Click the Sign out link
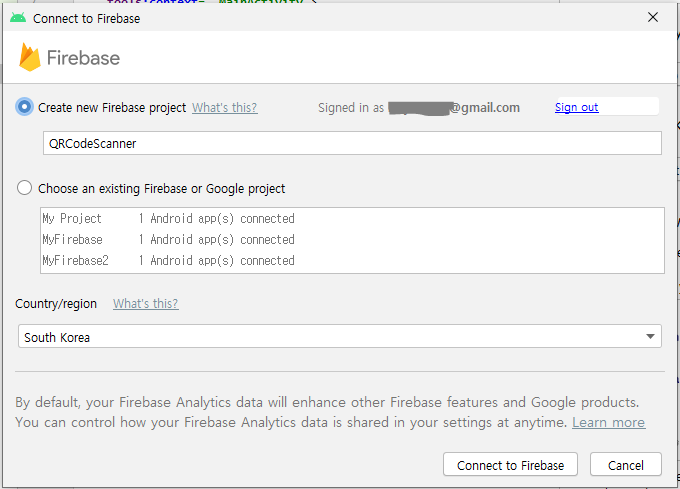 (576, 108)
